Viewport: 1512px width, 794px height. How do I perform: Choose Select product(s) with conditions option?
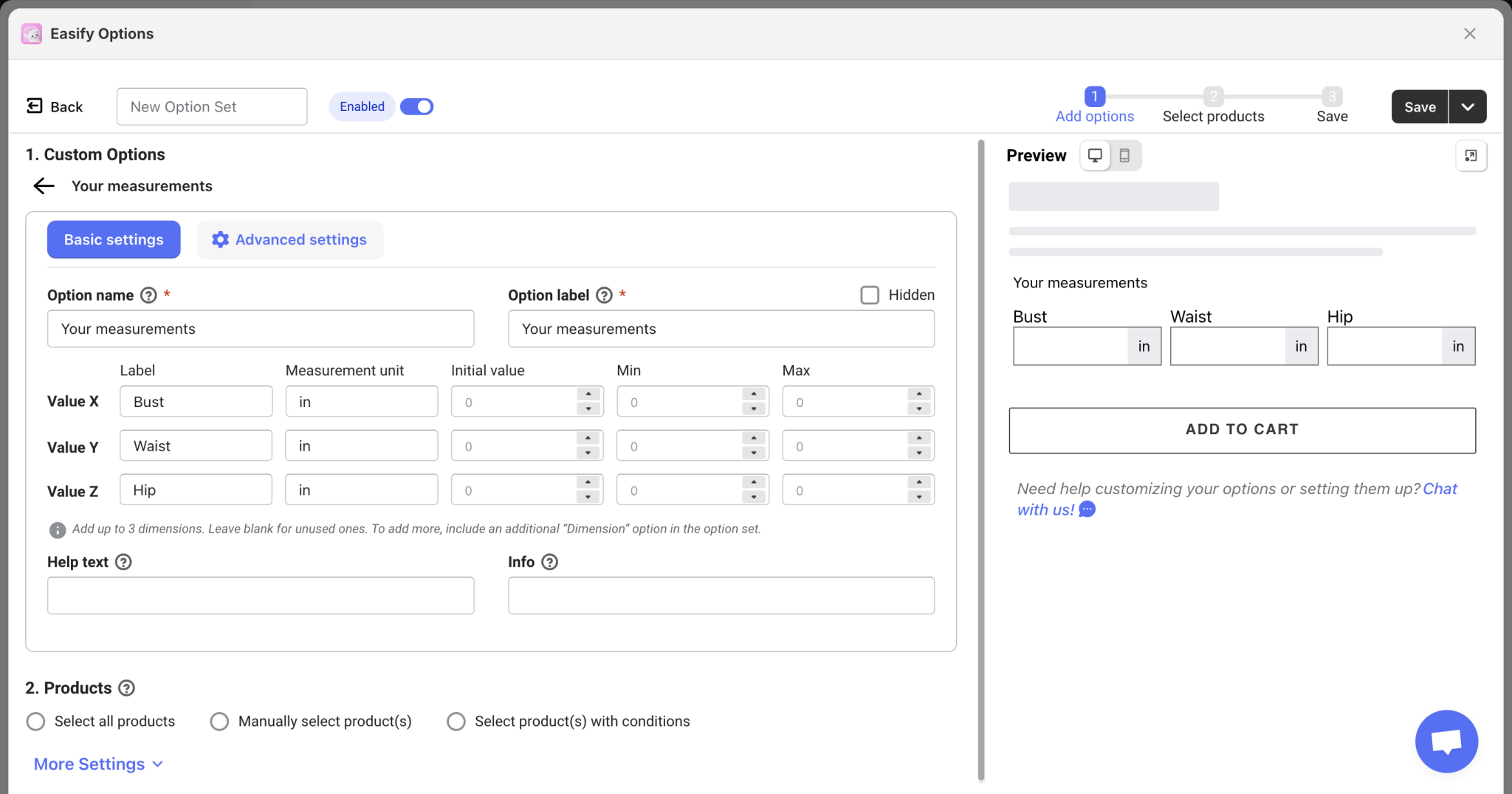pyautogui.click(x=456, y=722)
